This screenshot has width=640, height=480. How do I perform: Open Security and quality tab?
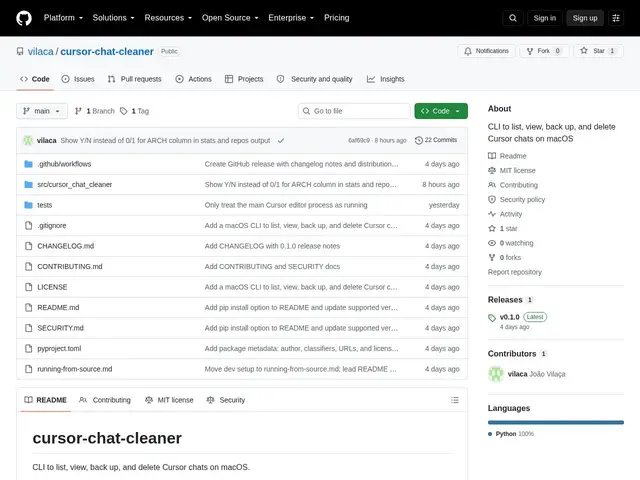tap(314, 79)
